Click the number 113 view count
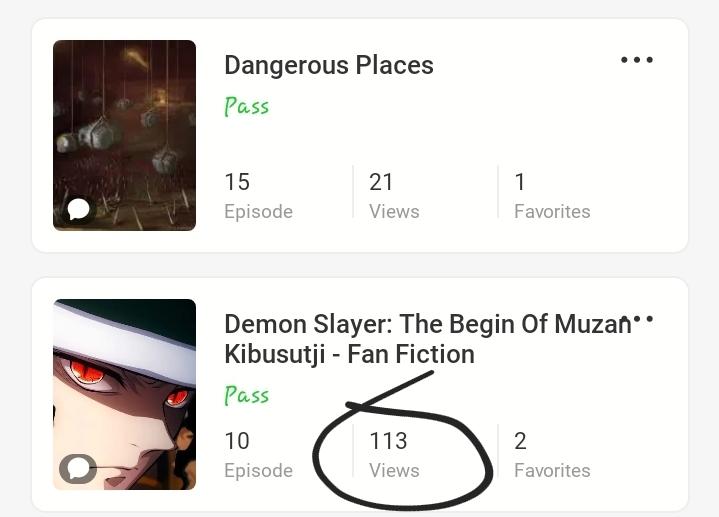The image size is (719, 517). click(388, 441)
